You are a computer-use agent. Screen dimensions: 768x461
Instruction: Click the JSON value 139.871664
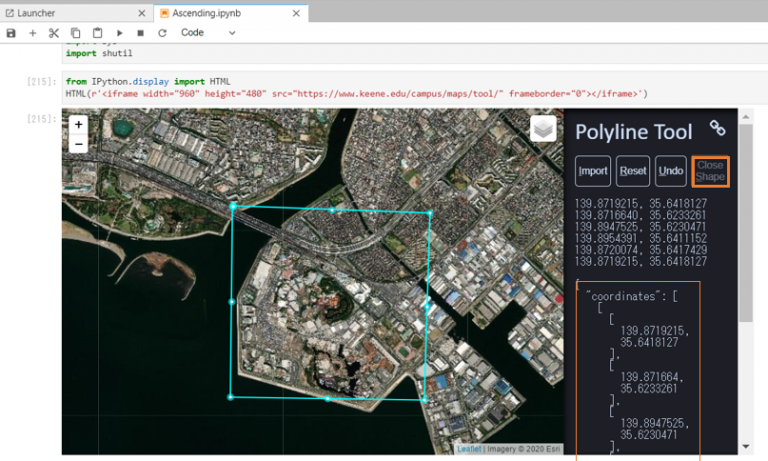651,377
